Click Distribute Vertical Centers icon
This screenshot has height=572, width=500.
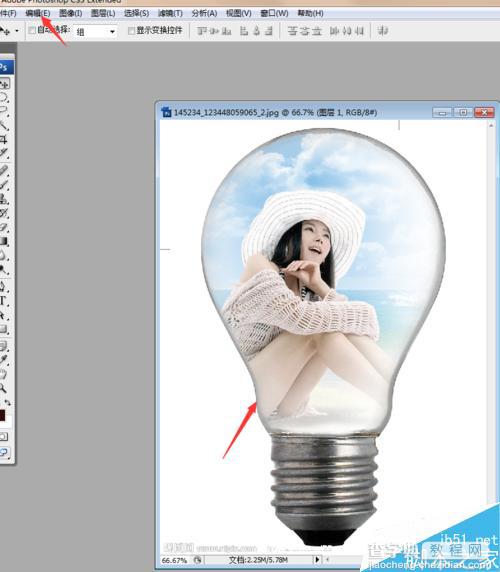coord(305,31)
